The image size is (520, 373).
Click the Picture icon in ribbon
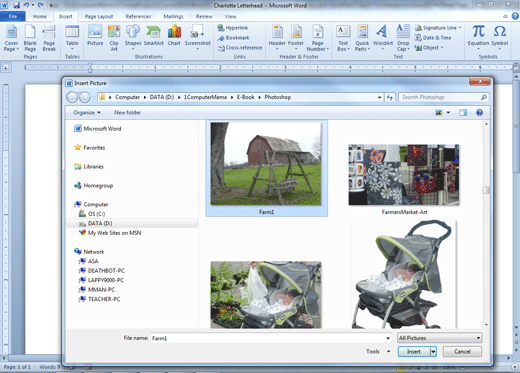(x=95, y=35)
